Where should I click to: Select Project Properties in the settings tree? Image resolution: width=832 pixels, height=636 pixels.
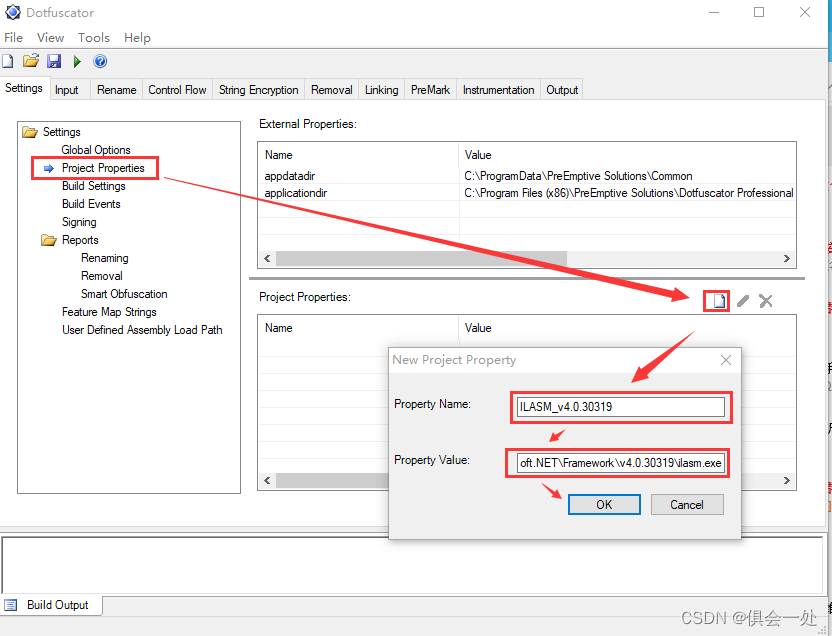click(x=103, y=168)
